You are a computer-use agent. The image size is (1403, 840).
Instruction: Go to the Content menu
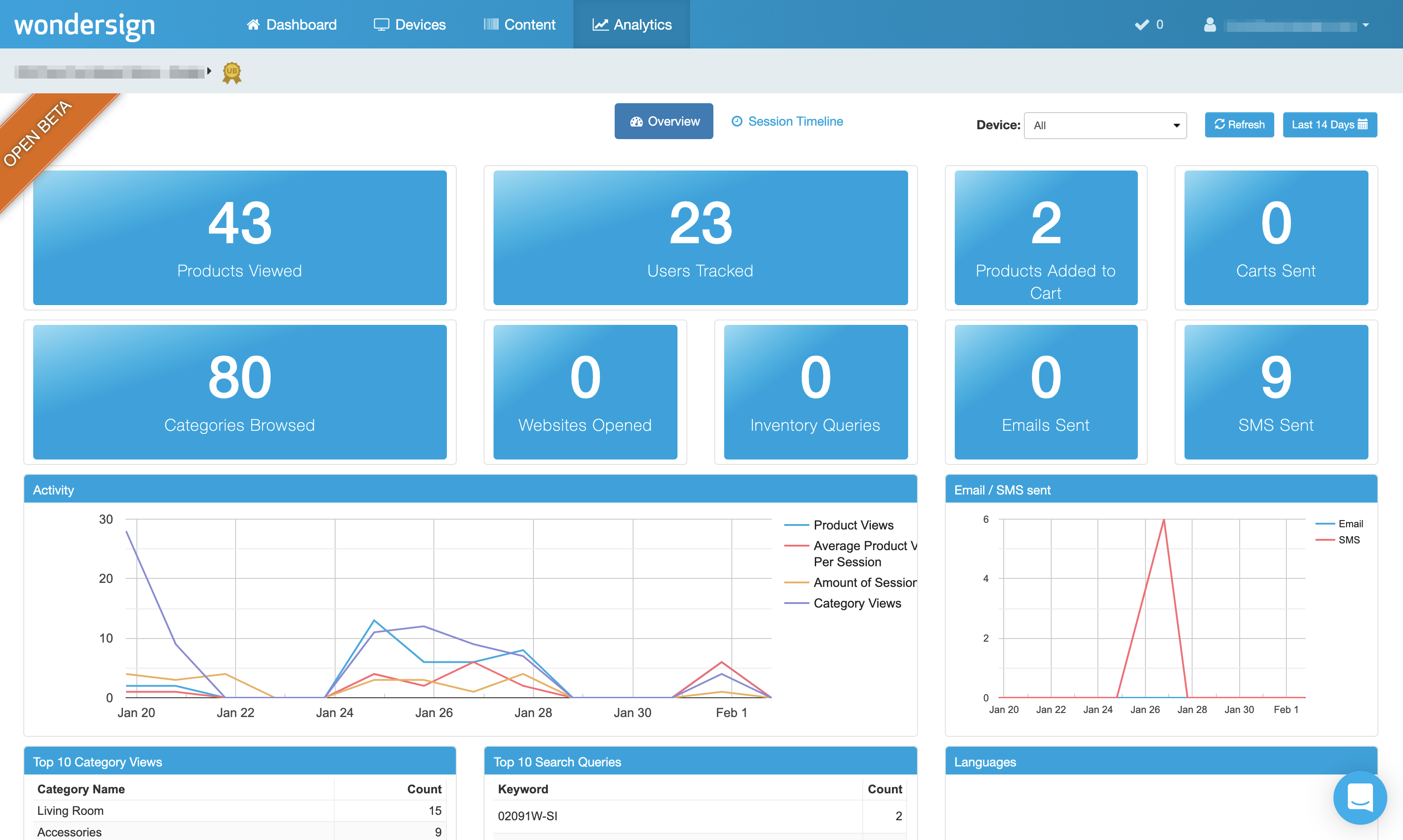tap(520, 24)
